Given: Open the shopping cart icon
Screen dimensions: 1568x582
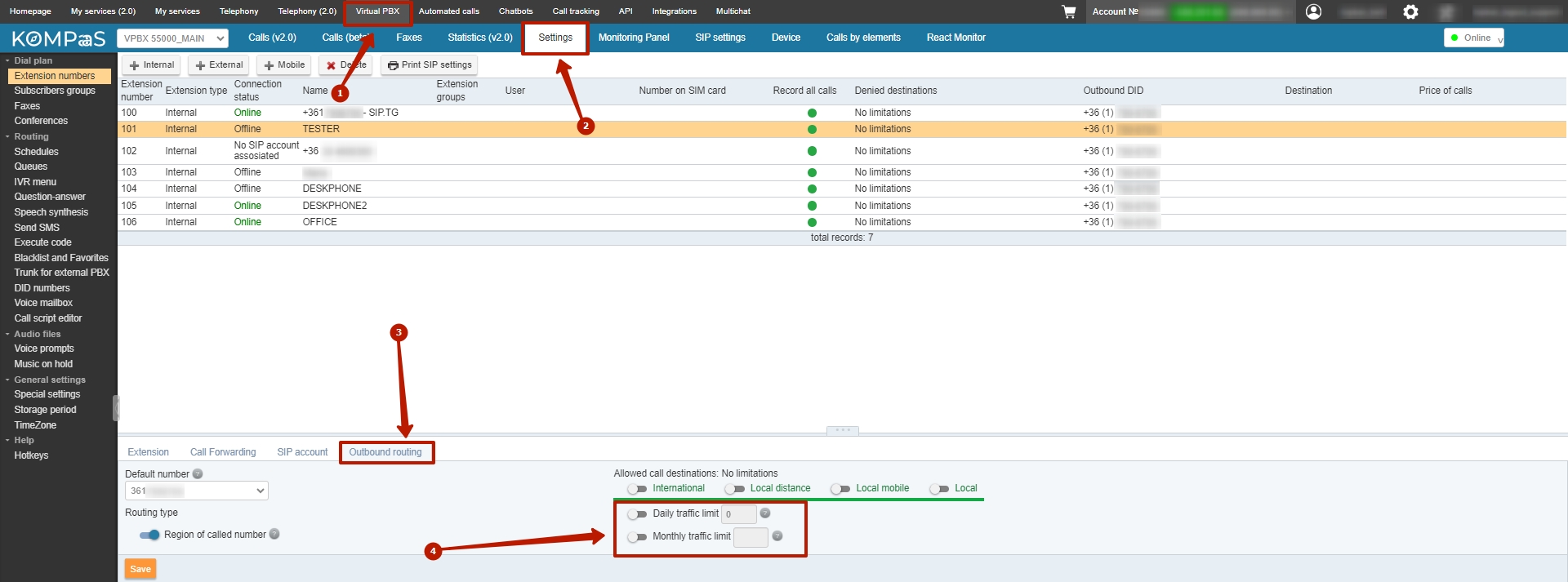Looking at the screenshot, I should pos(1068,11).
